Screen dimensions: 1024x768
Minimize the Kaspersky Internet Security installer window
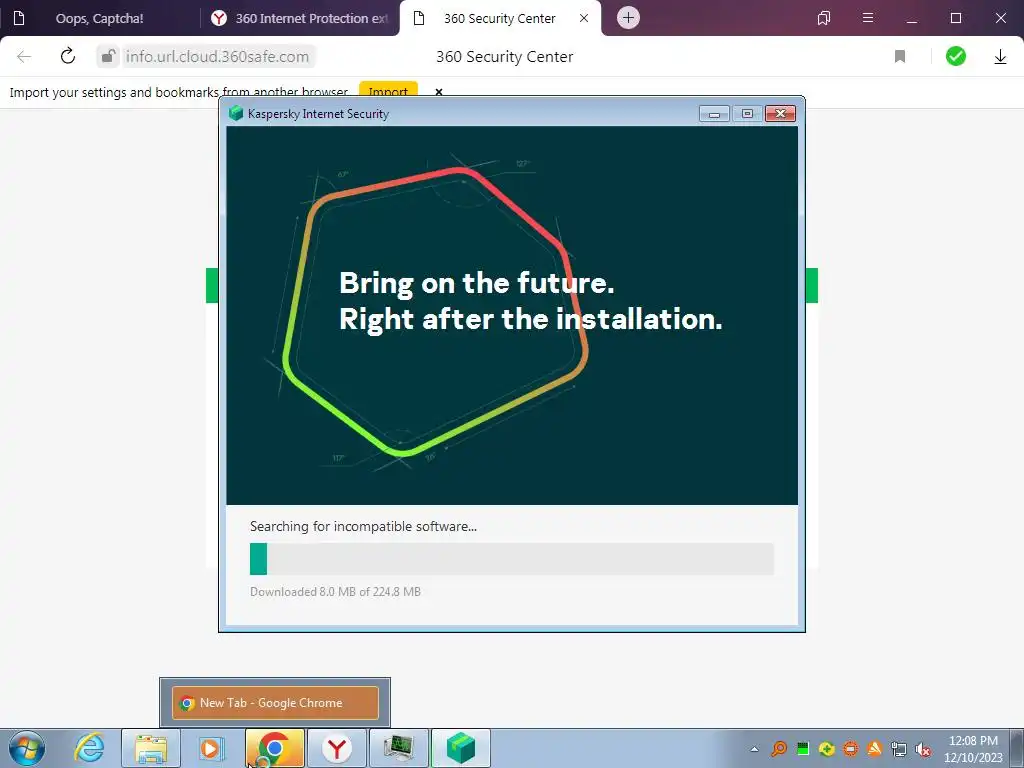point(714,114)
